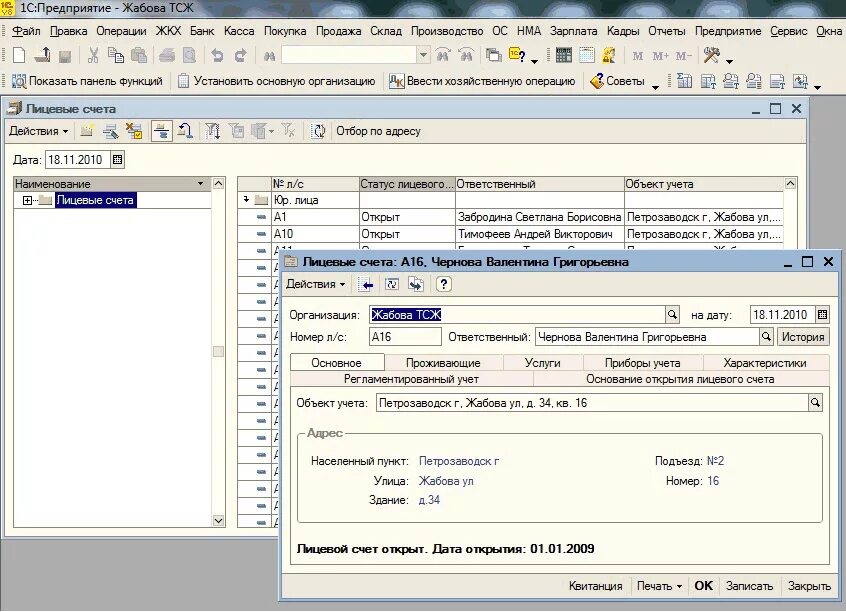
Task: Click the 1C help question mark icon
Action: coord(517,55)
